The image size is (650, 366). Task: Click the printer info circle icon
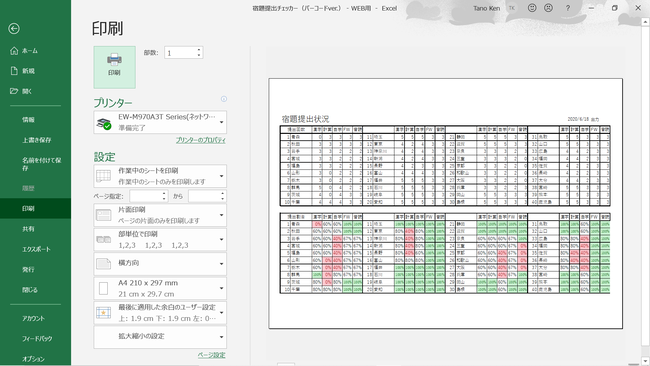point(224,99)
